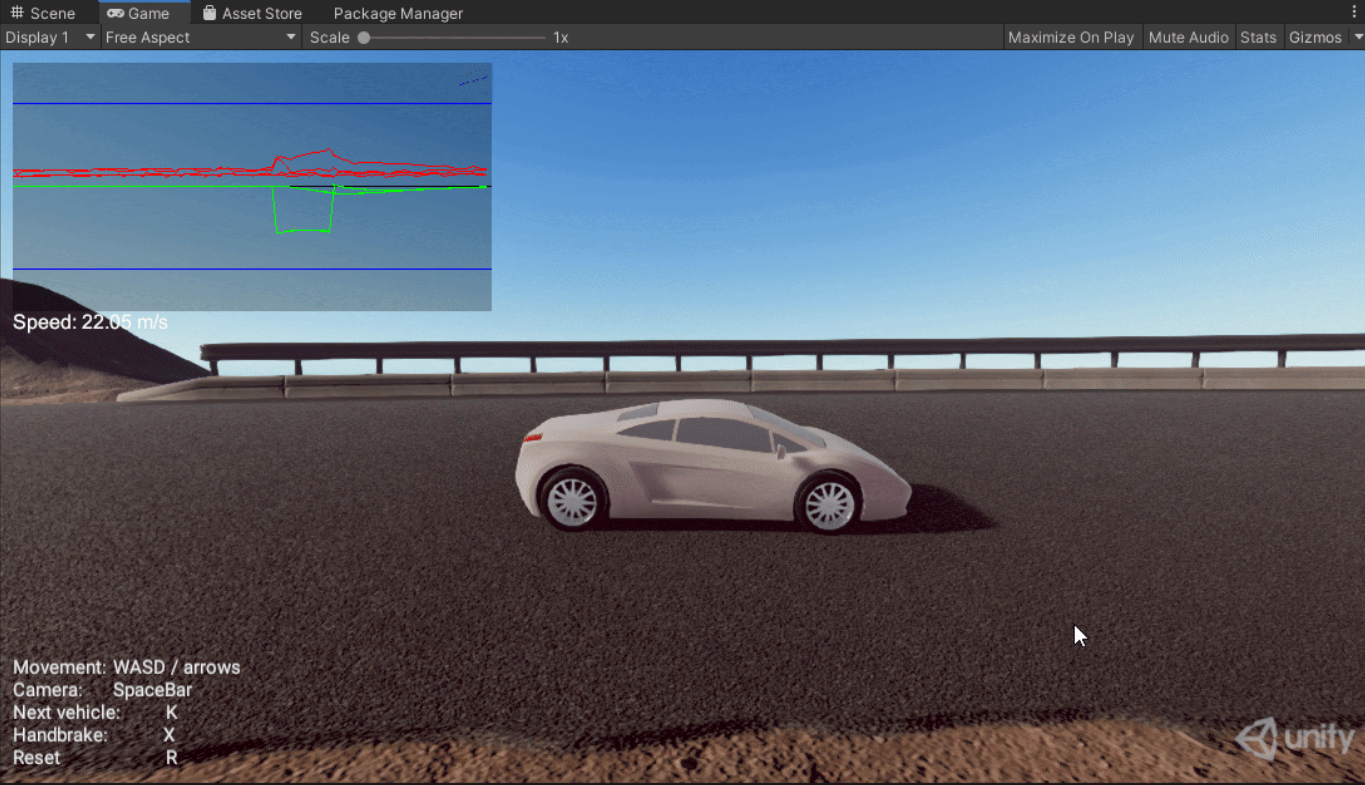Screen dimensions: 1365x785
Task: Click the shopping bag icon on the Asset Store tab
Action: [208, 12]
